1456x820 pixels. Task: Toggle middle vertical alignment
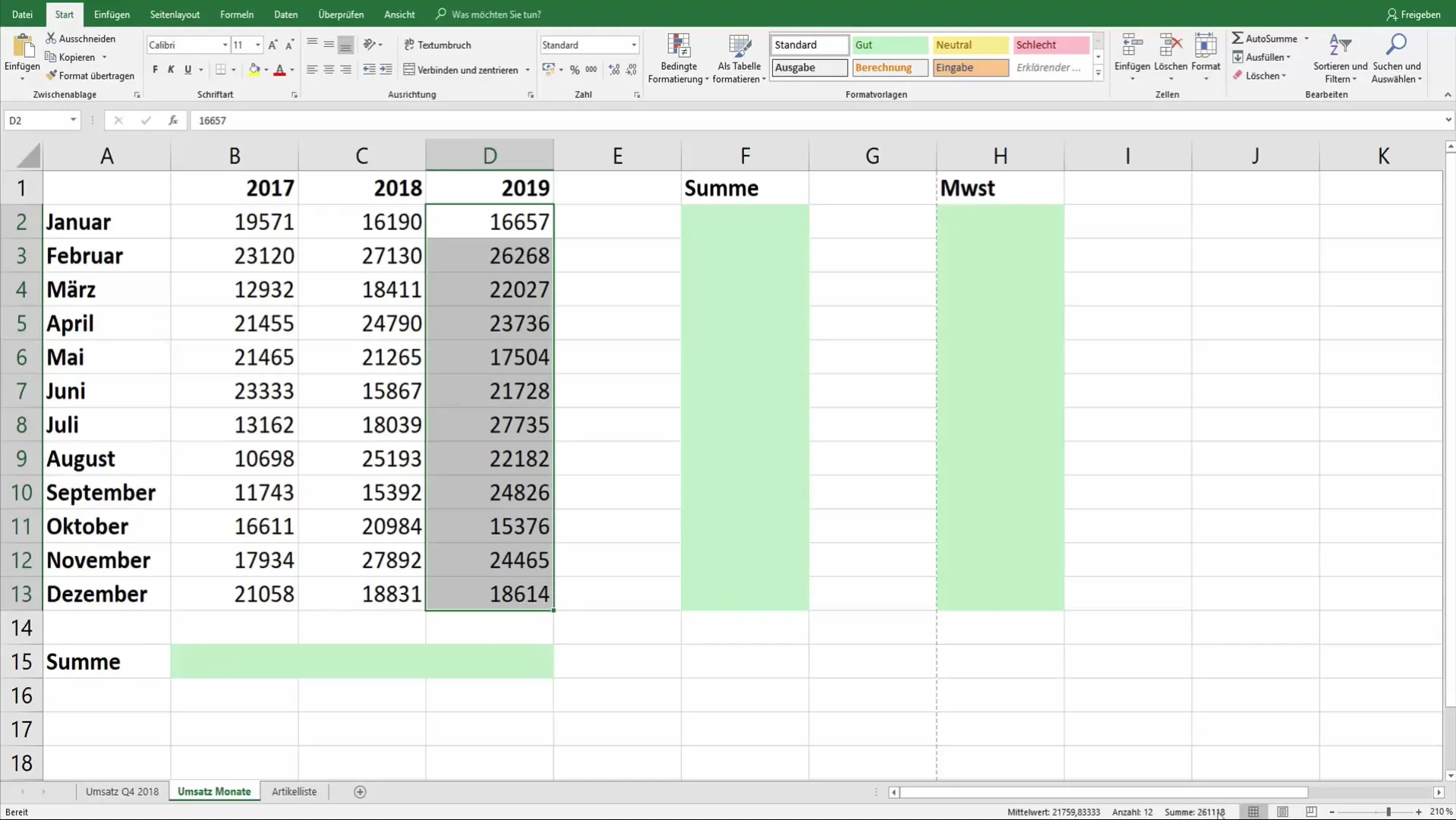click(x=329, y=45)
